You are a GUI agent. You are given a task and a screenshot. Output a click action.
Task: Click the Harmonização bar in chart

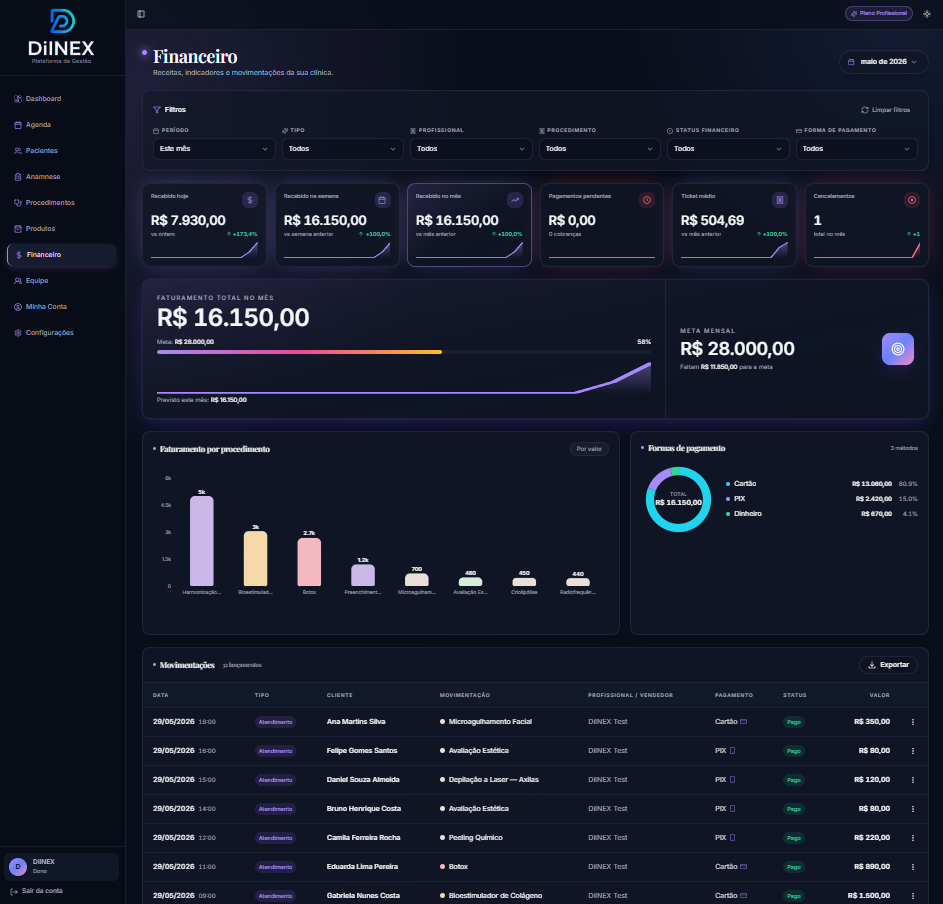201,541
